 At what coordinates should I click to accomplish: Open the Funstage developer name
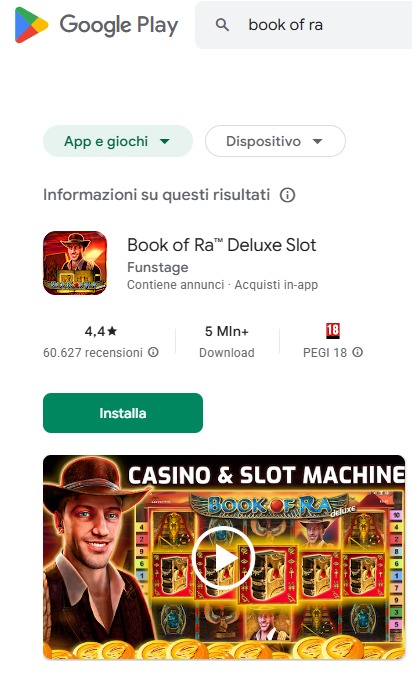[158, 267]
